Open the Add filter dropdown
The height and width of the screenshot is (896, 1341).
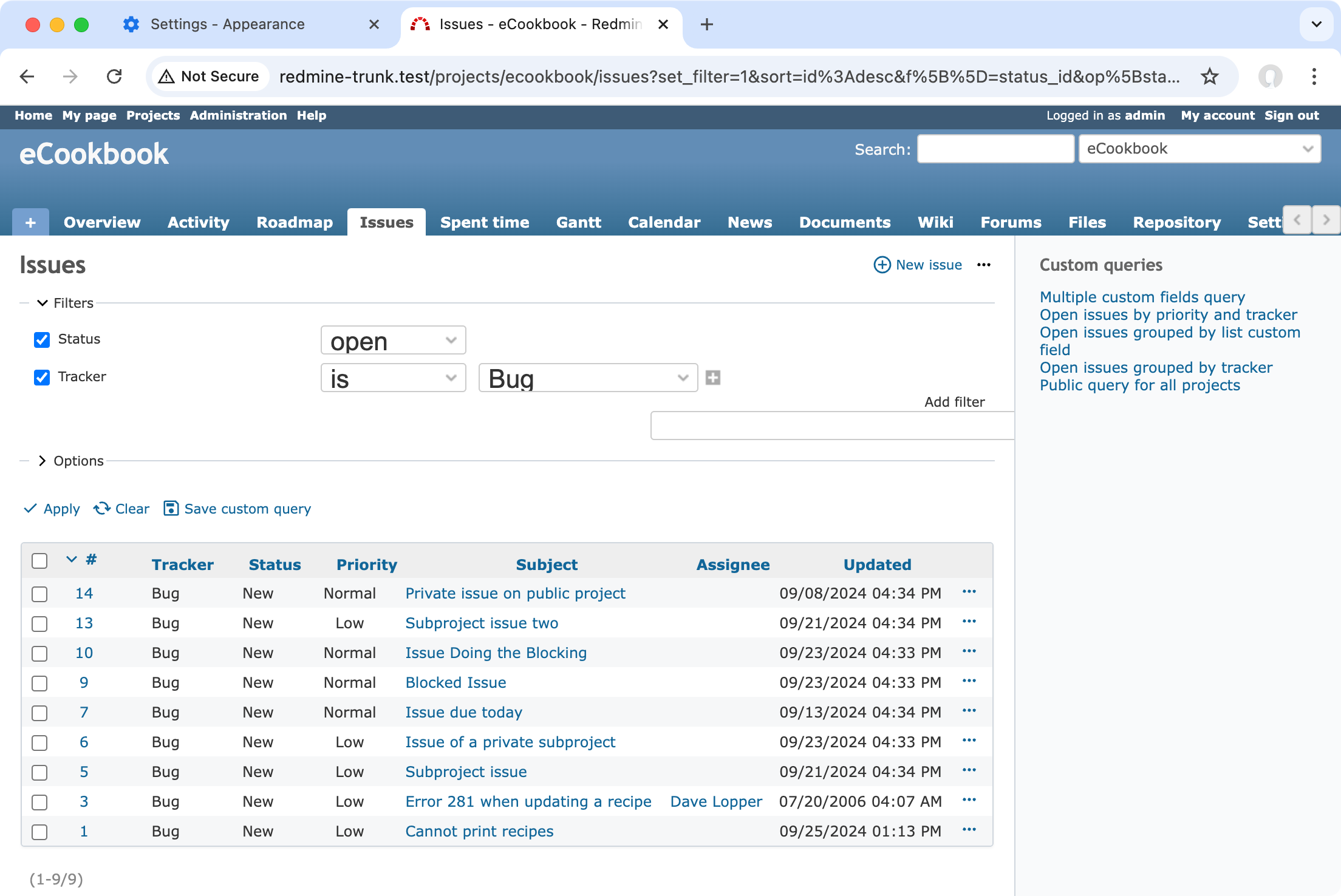832,426
